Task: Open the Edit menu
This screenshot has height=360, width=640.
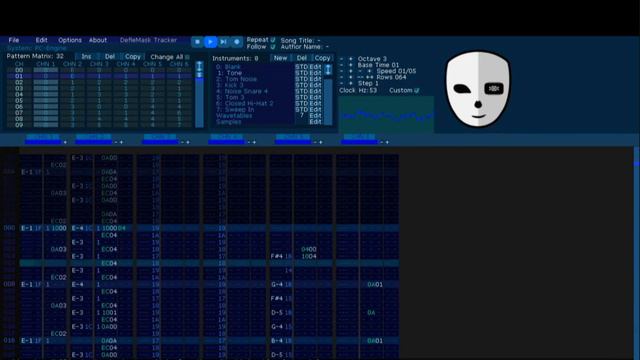Action: (x=41, y=40)
